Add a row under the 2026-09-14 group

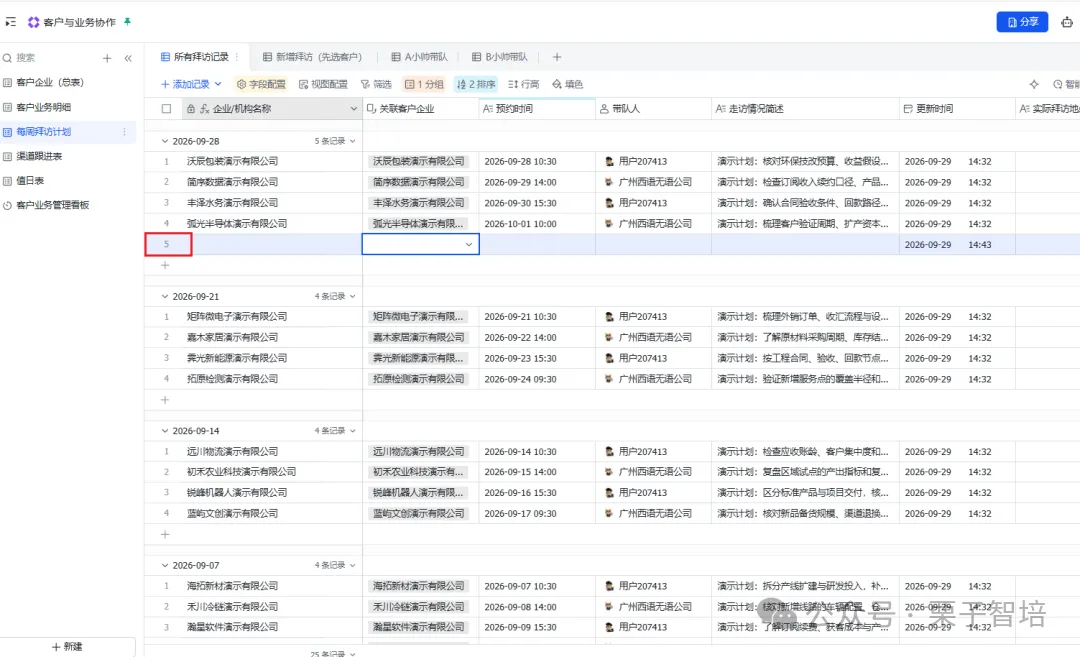[165, 534]
